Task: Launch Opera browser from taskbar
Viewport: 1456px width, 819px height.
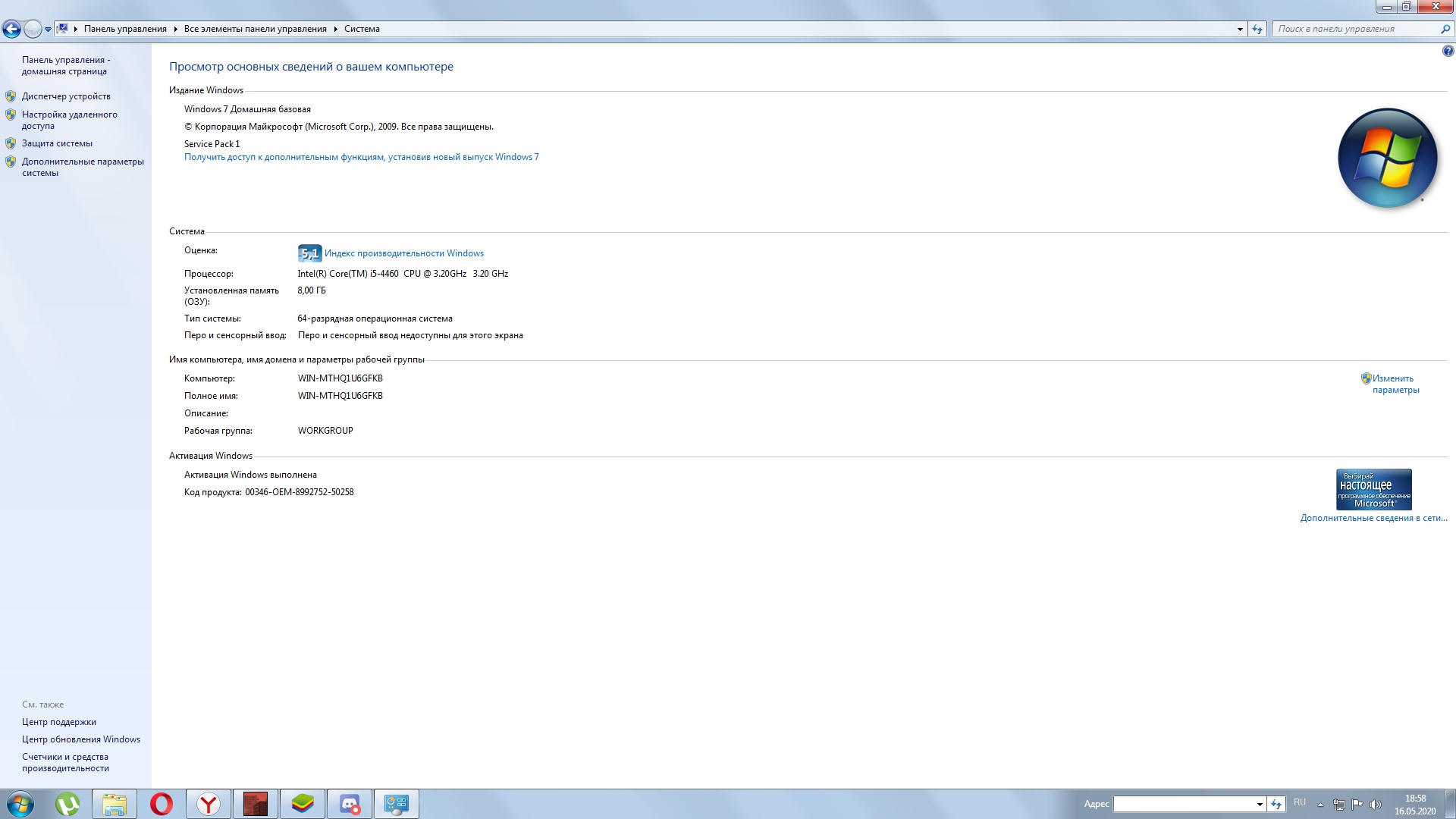Action: (x=160, y=803)
